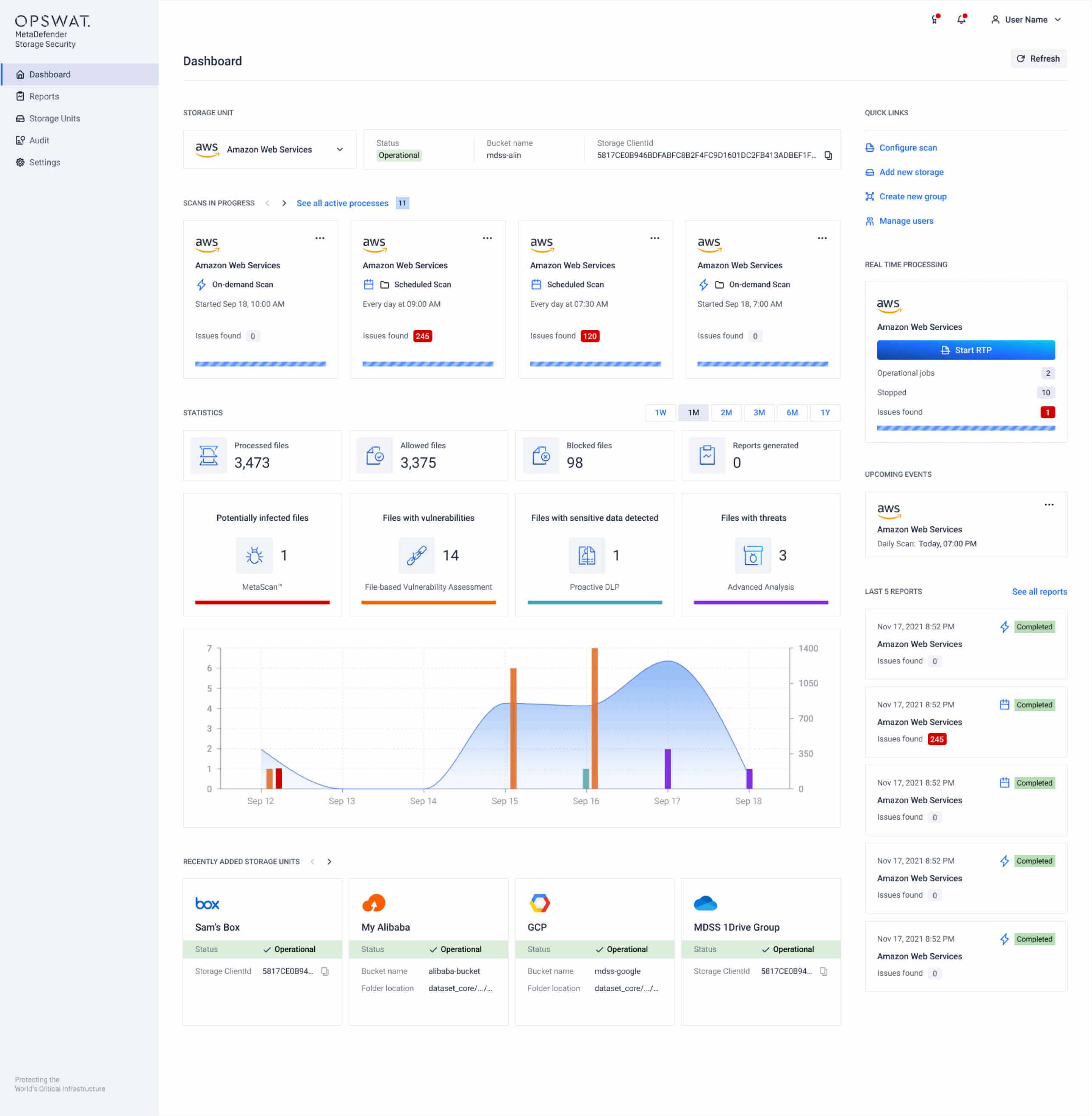Advance recently added storage units with the right arrow
1092x1116 pixels.
(x=330, y=861)
